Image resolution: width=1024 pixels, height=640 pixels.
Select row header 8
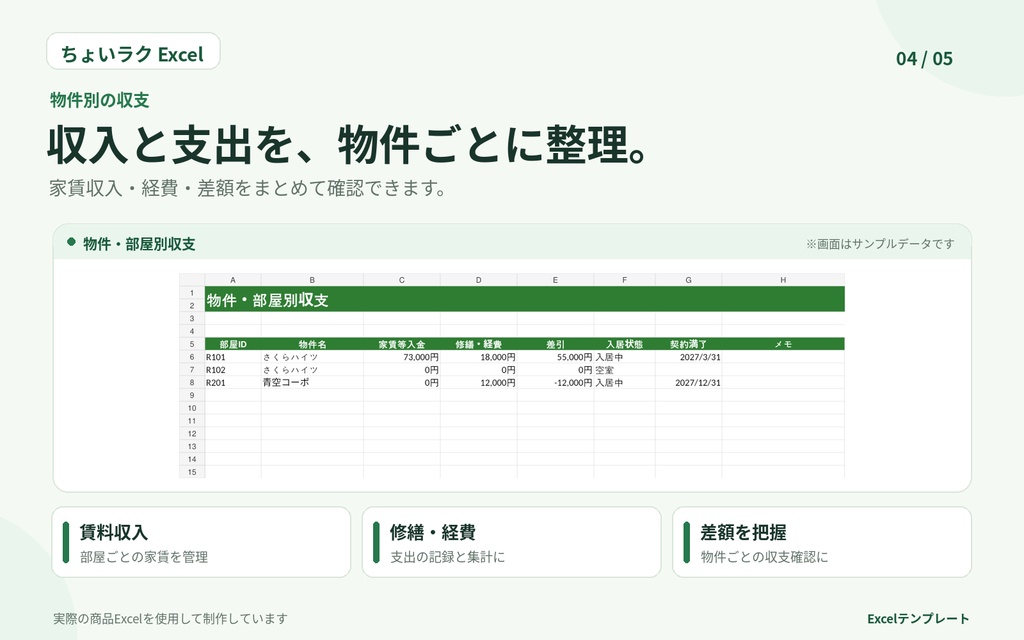click(x=192, y=383)
